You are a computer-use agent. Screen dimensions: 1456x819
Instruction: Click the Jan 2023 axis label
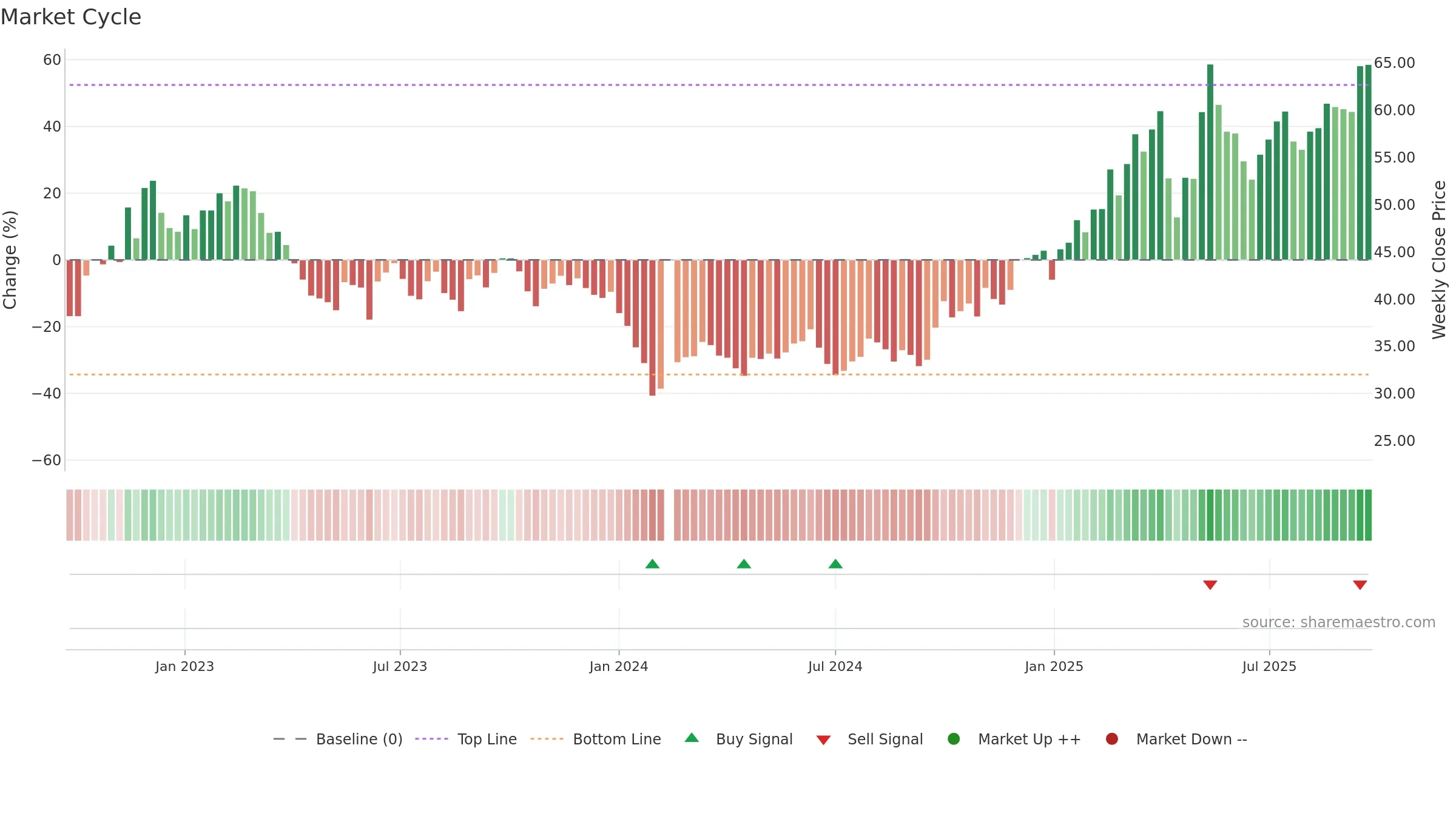(184, 666)
